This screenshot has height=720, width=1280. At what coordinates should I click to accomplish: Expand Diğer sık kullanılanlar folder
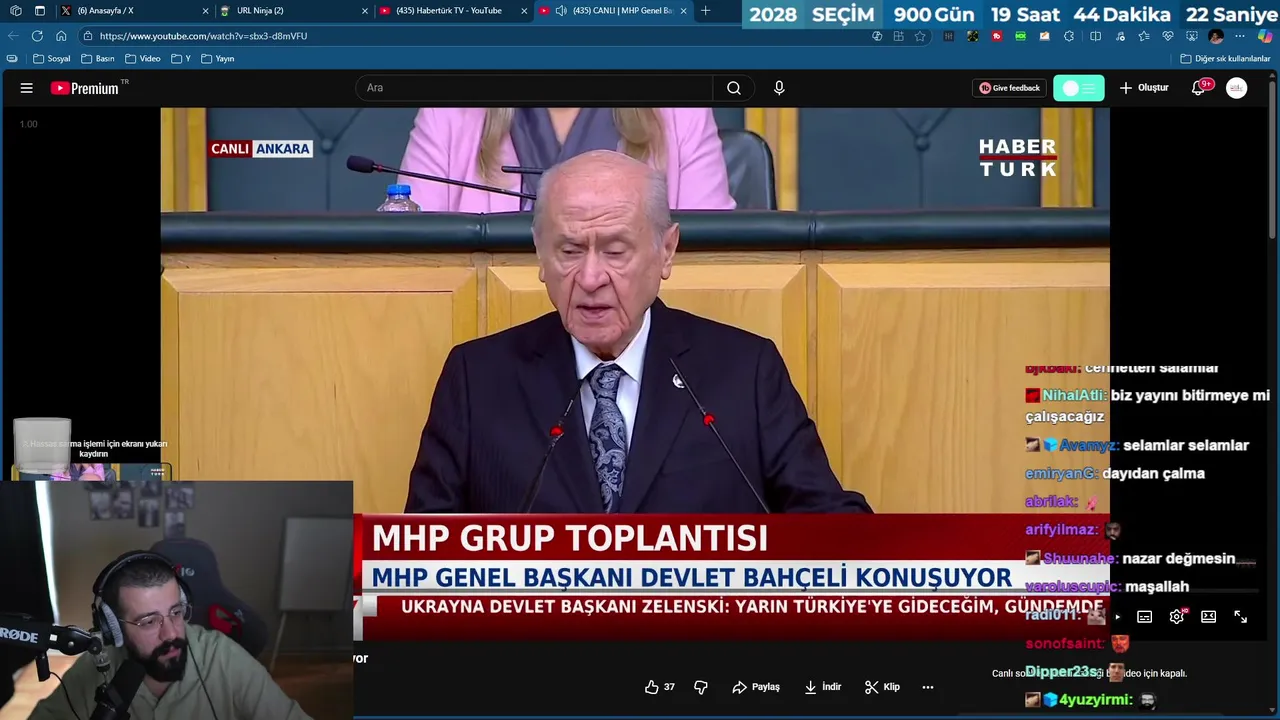pyautogui.click(x=1225, y=59)
